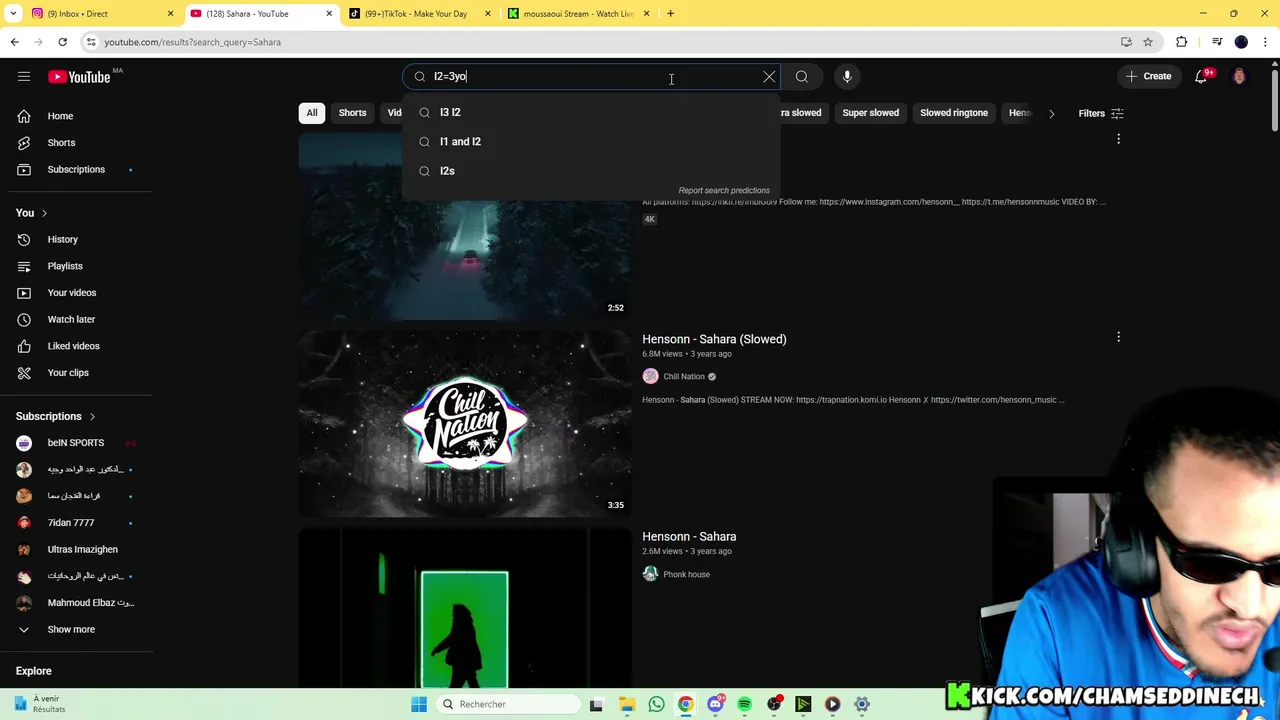
Task: Clear the search box with the X
Action: 769,76
